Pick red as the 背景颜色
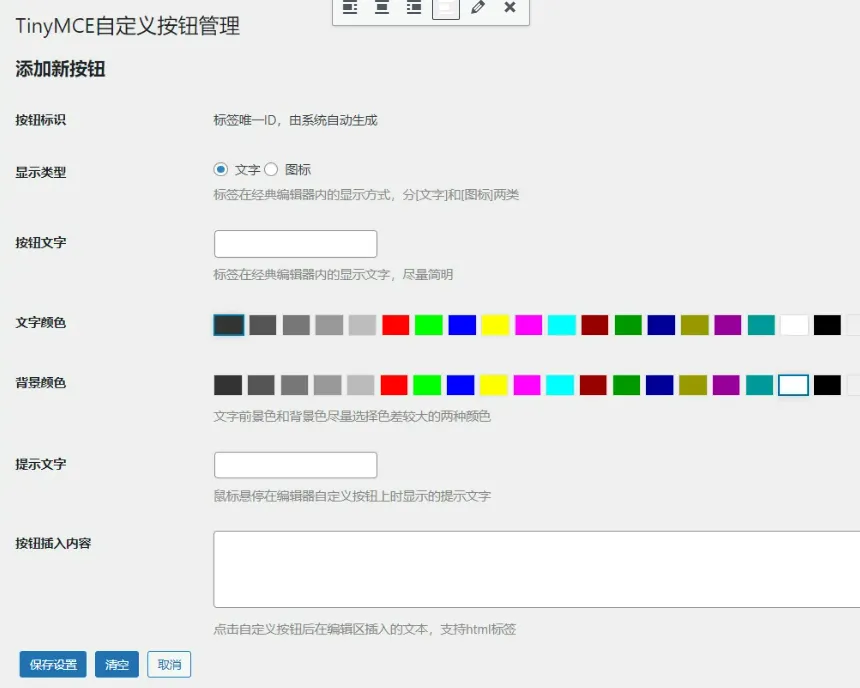 (394, 385)
